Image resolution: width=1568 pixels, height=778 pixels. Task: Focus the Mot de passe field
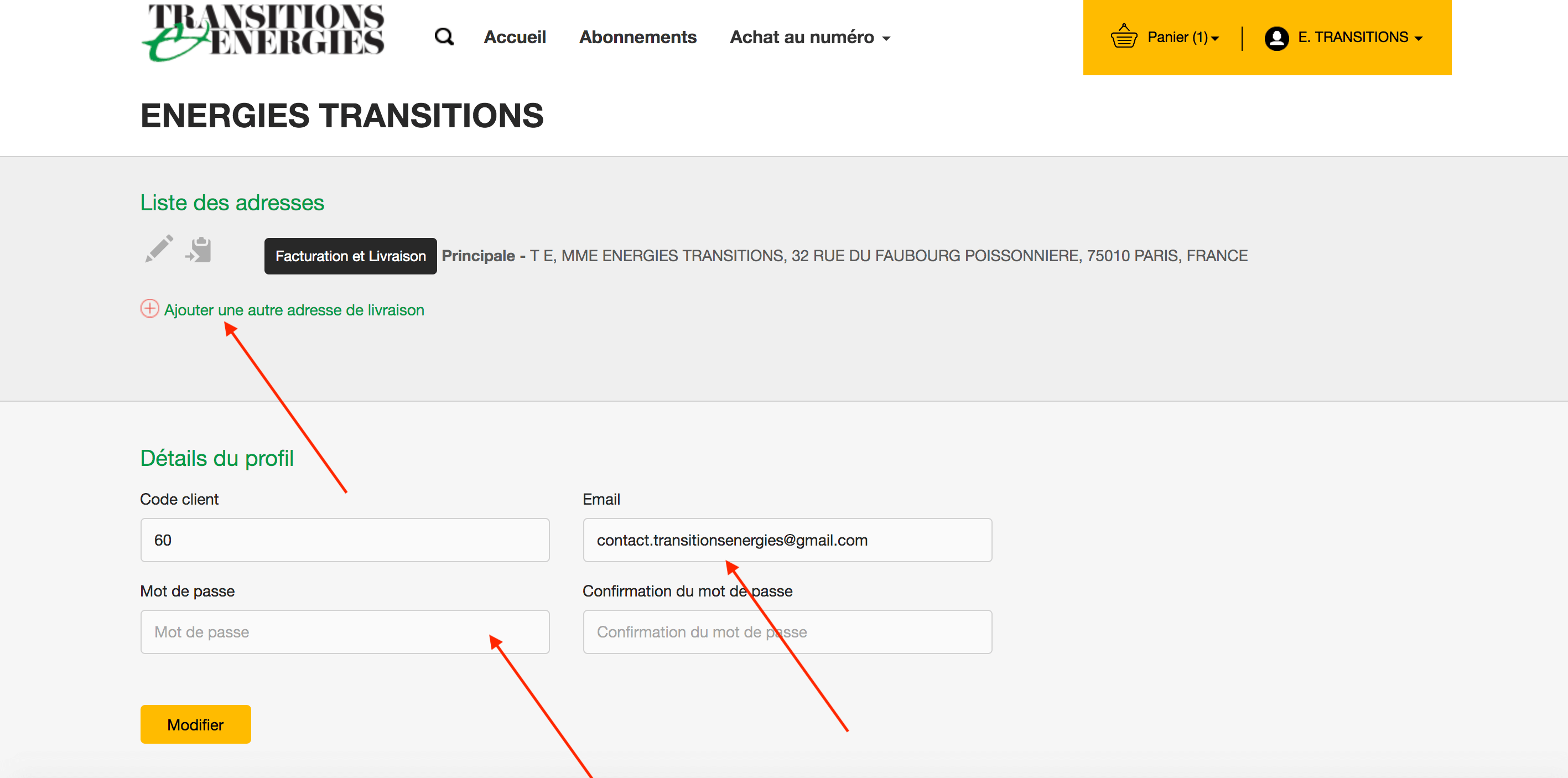click(345, 632)
